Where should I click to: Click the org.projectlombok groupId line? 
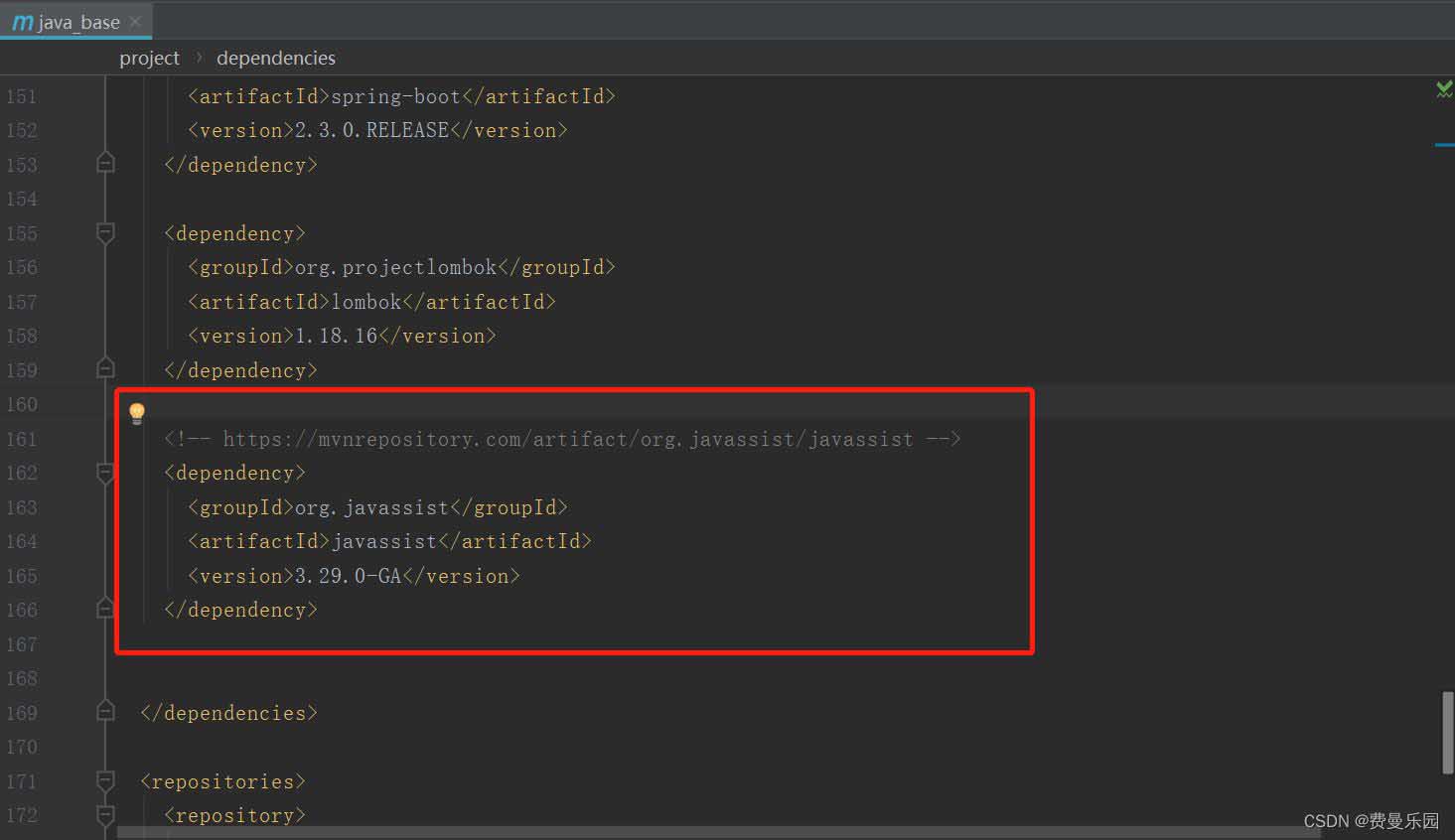[x=401, y=267]
